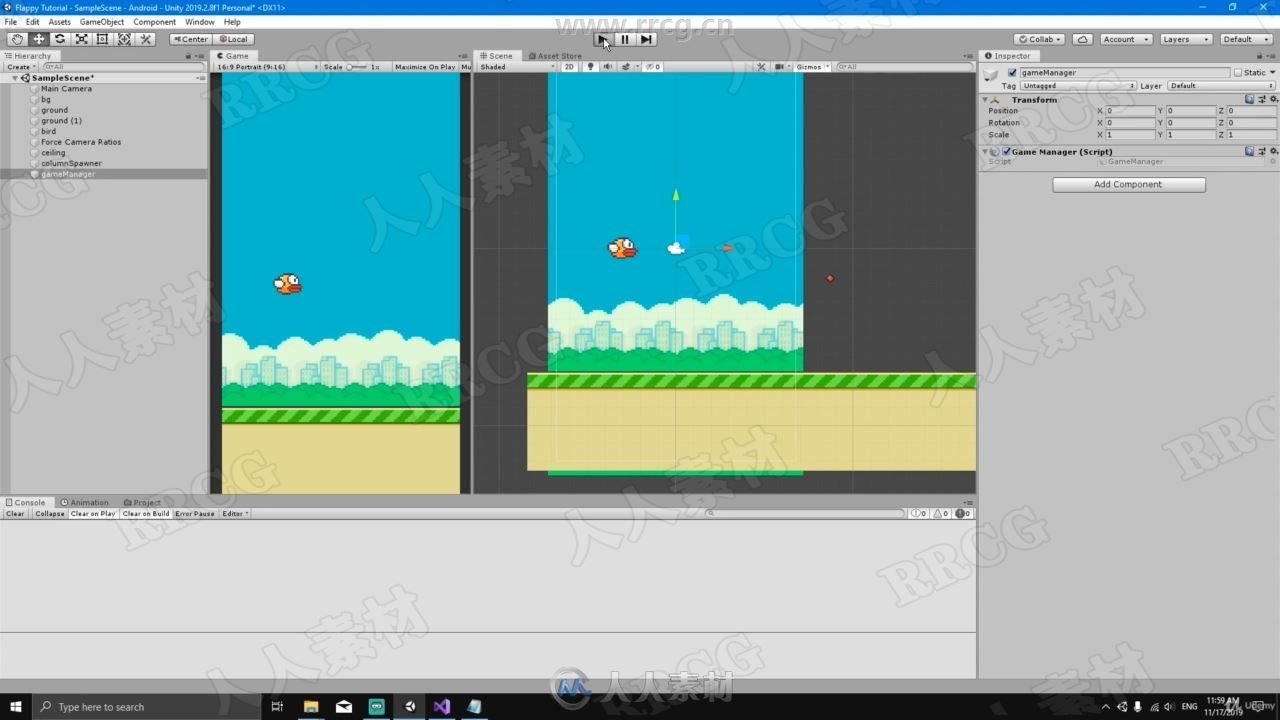Disable Game Manager script checkbox
This screenshot has width=1280, height=720.
1006,152
